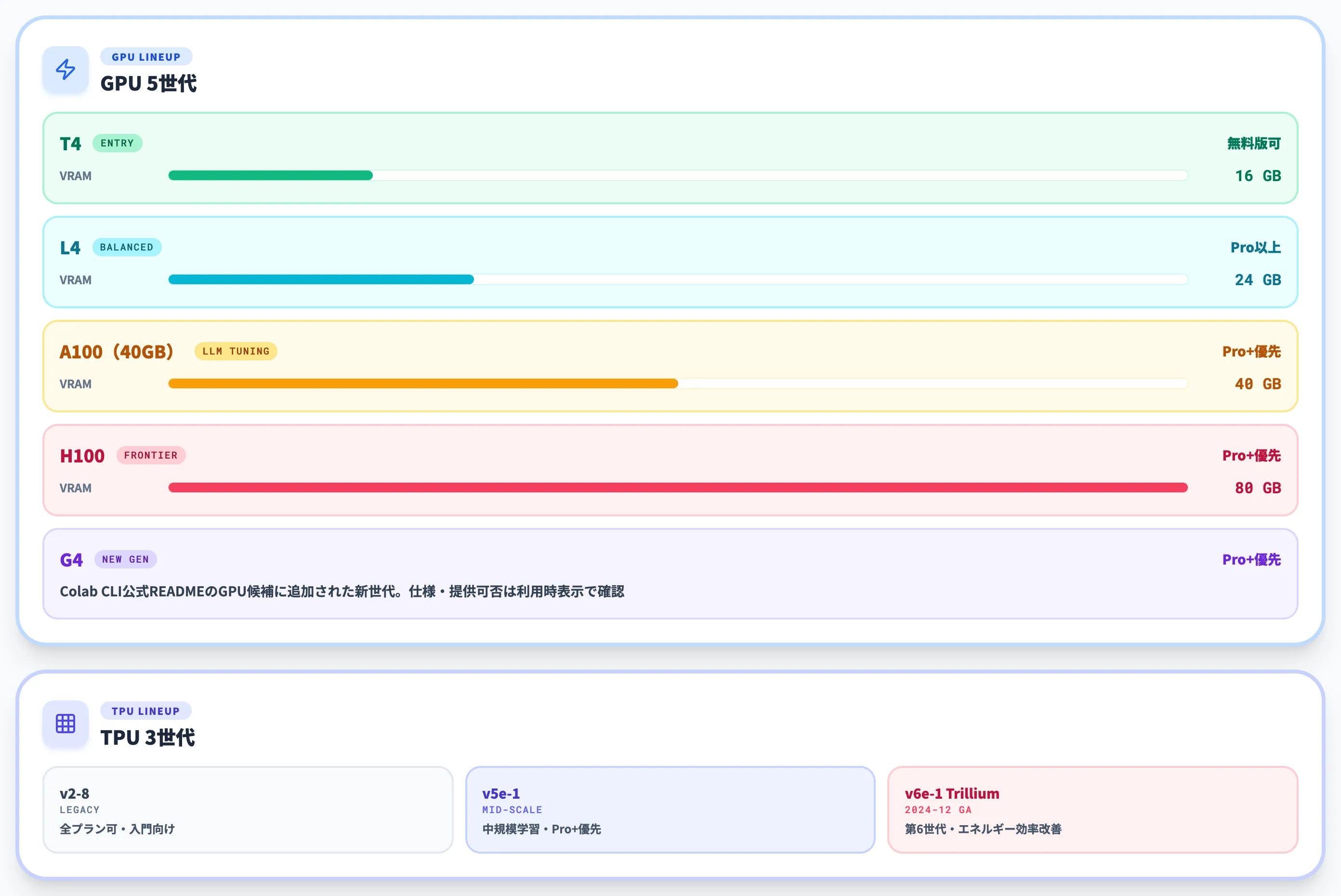Click the MID-SCALE label under v5e-1
Viewport: 1341px width, 896px height.
click(513, 810)
